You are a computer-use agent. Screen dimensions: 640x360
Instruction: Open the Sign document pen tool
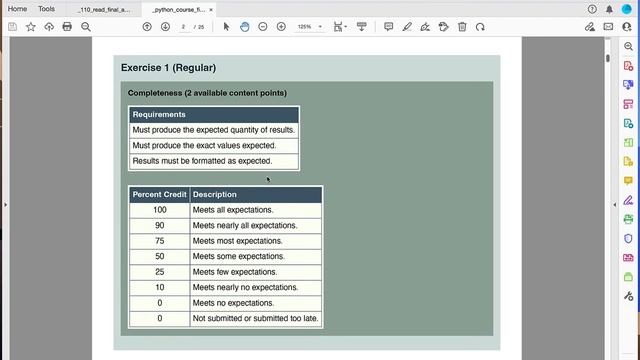[425, 27]
